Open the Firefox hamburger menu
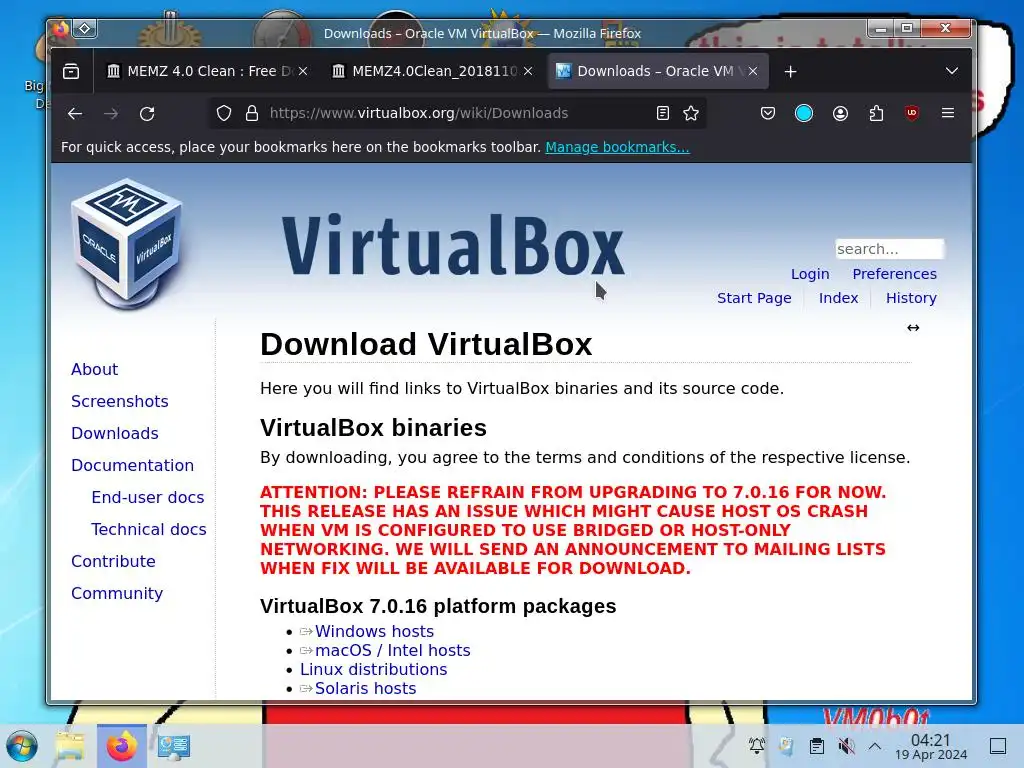The height and width of the screenshot is (768, 1024). tap(948, 114)
